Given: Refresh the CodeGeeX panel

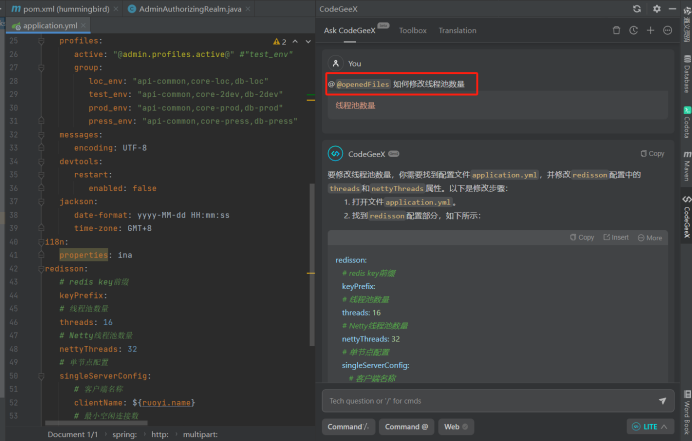Looking at the screenshot, I should point(637,9).
